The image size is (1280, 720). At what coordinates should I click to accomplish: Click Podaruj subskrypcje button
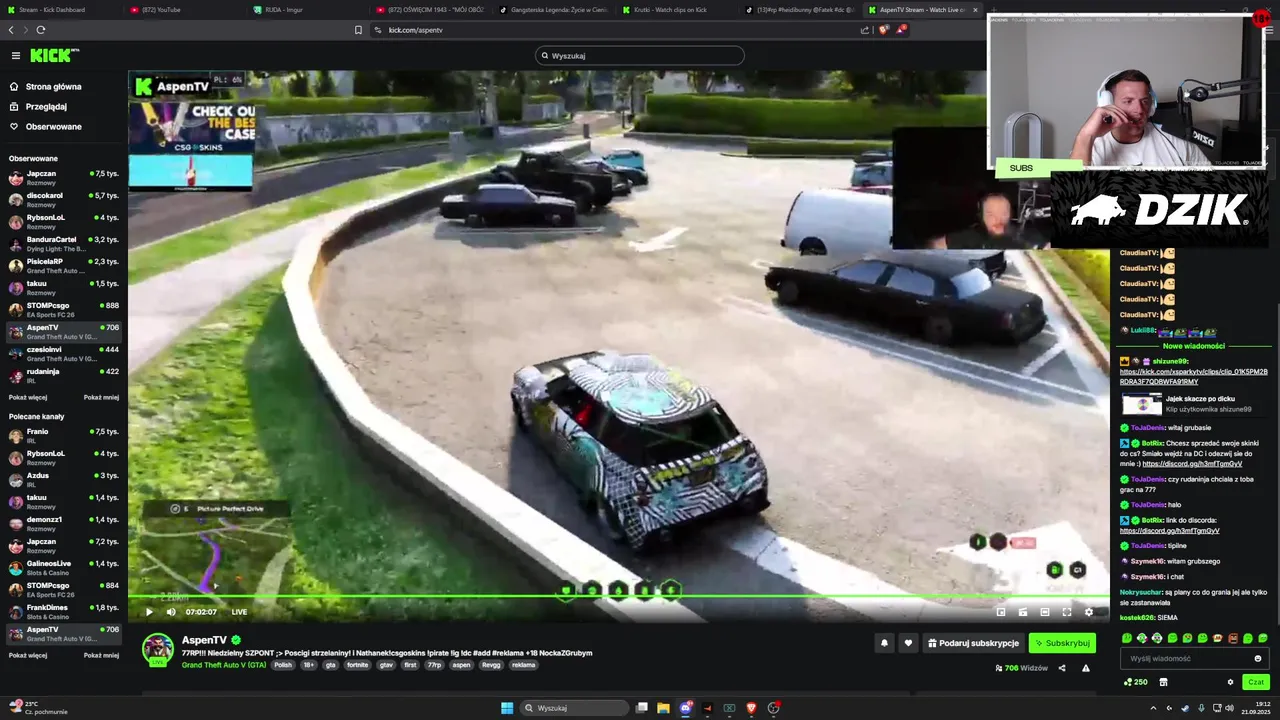973,643
